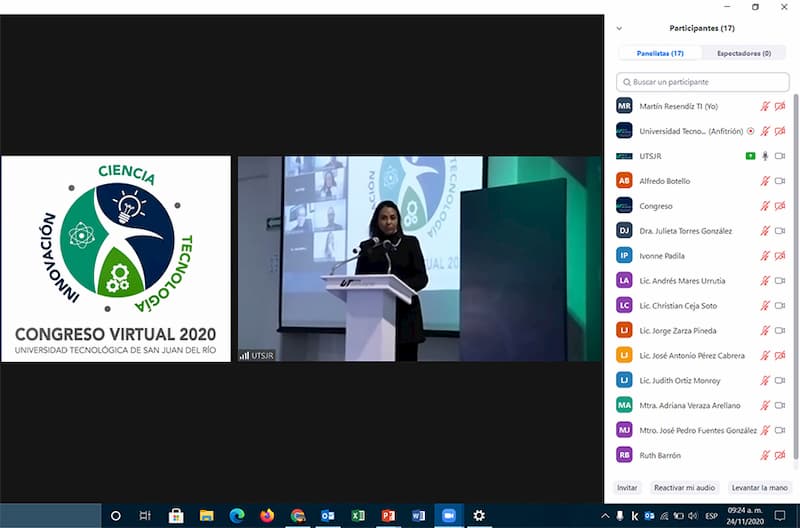The width and height of the screenshot is (800, 528).
Task: Toggle Alfredo Botello's microphone mute icon
Action: coord(765,181)
